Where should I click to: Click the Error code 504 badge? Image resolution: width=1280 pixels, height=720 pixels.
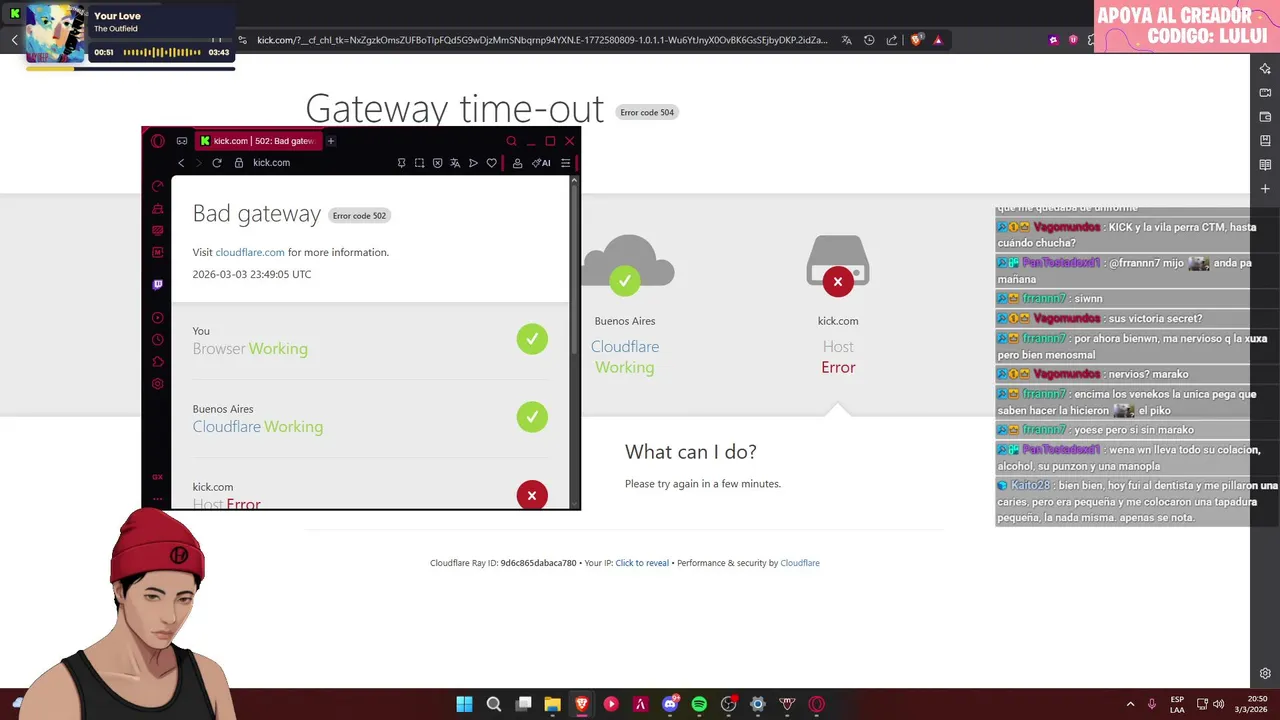pyautogui.click(x=647, y=112)
